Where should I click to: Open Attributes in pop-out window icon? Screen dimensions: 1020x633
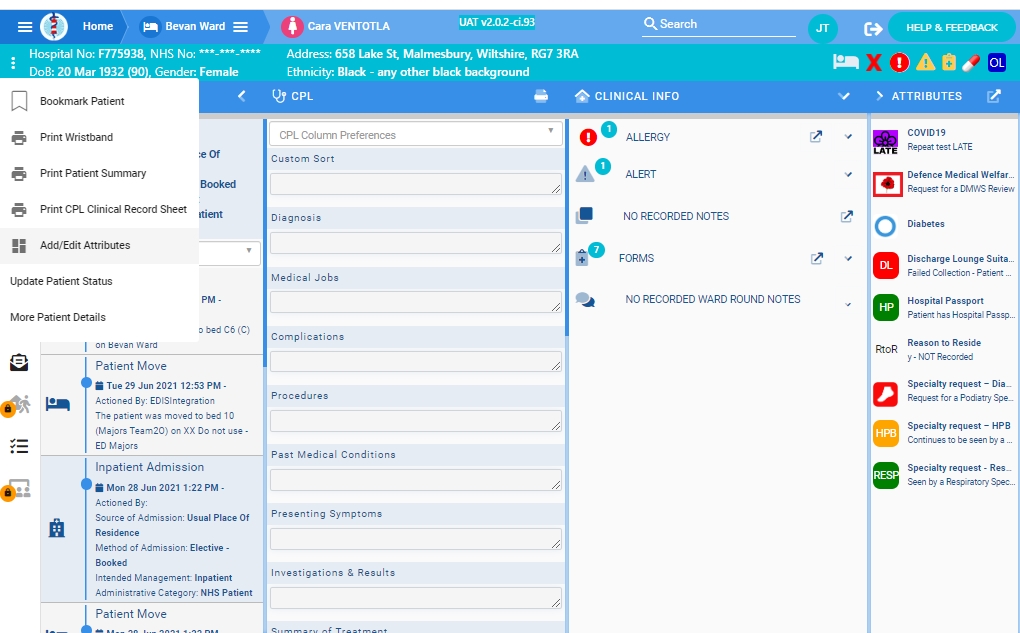pos(994,96)
